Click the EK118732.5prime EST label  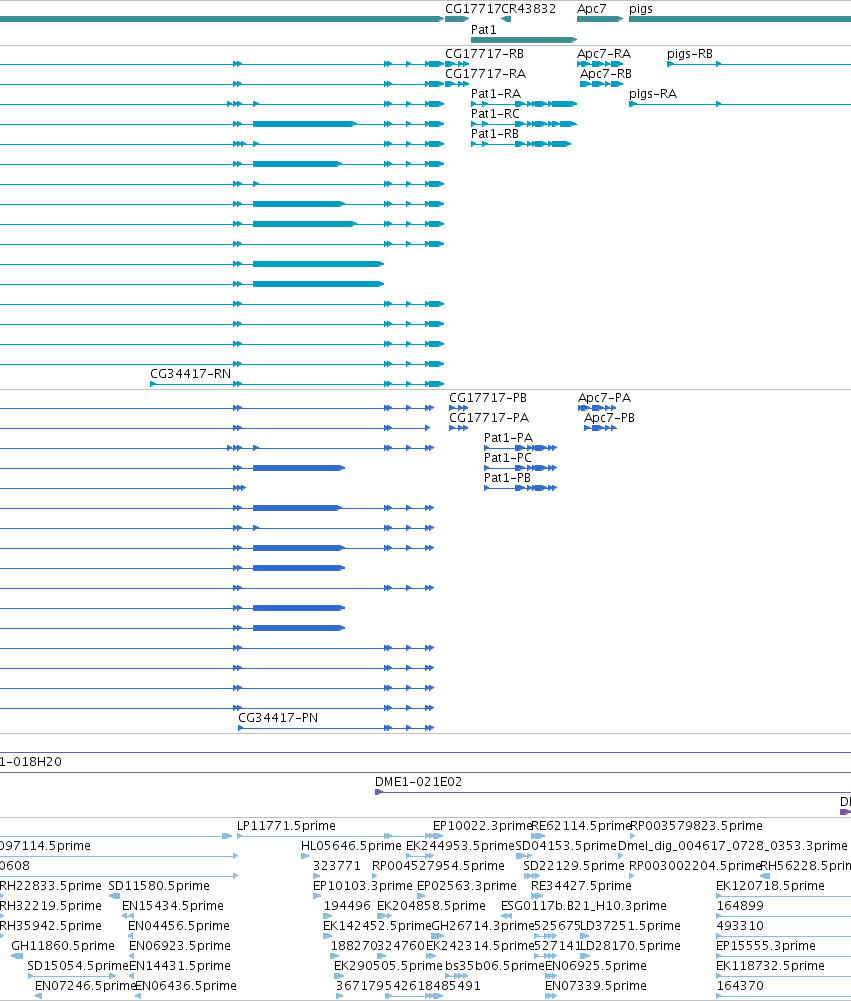770,965
